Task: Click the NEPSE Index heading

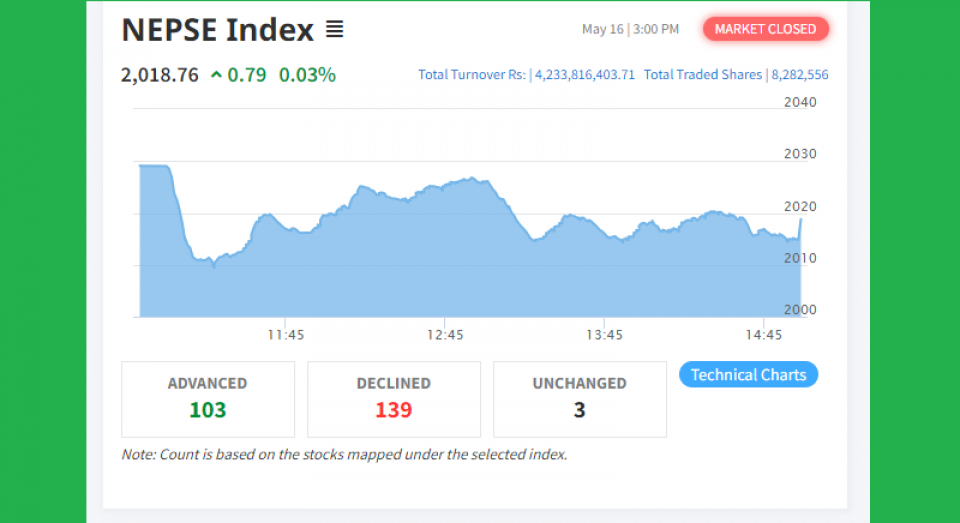Action: pos(217,30)
